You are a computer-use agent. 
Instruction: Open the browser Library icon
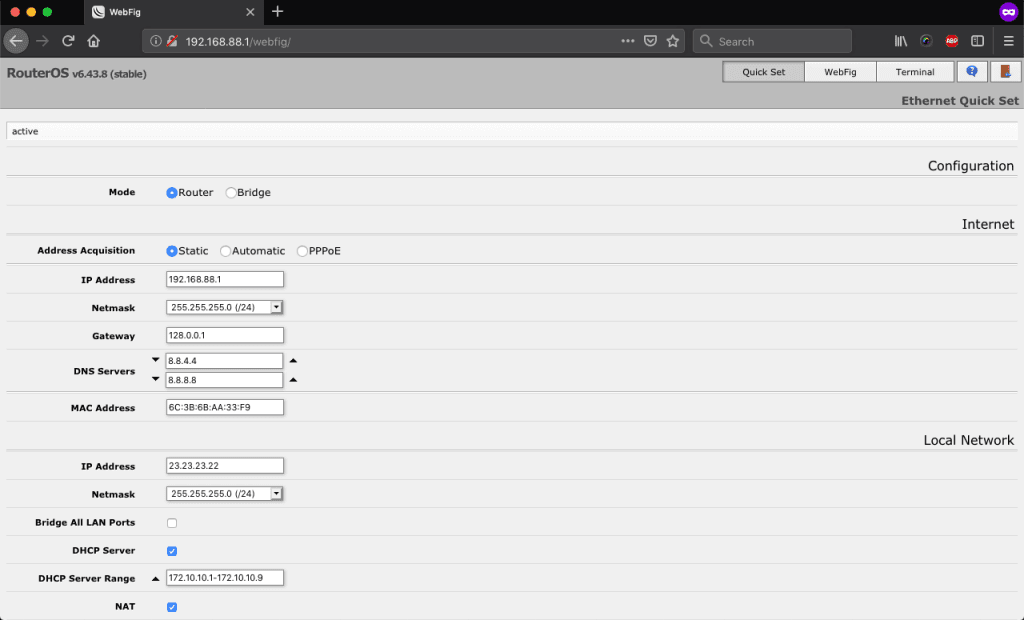tap(901, 41)
